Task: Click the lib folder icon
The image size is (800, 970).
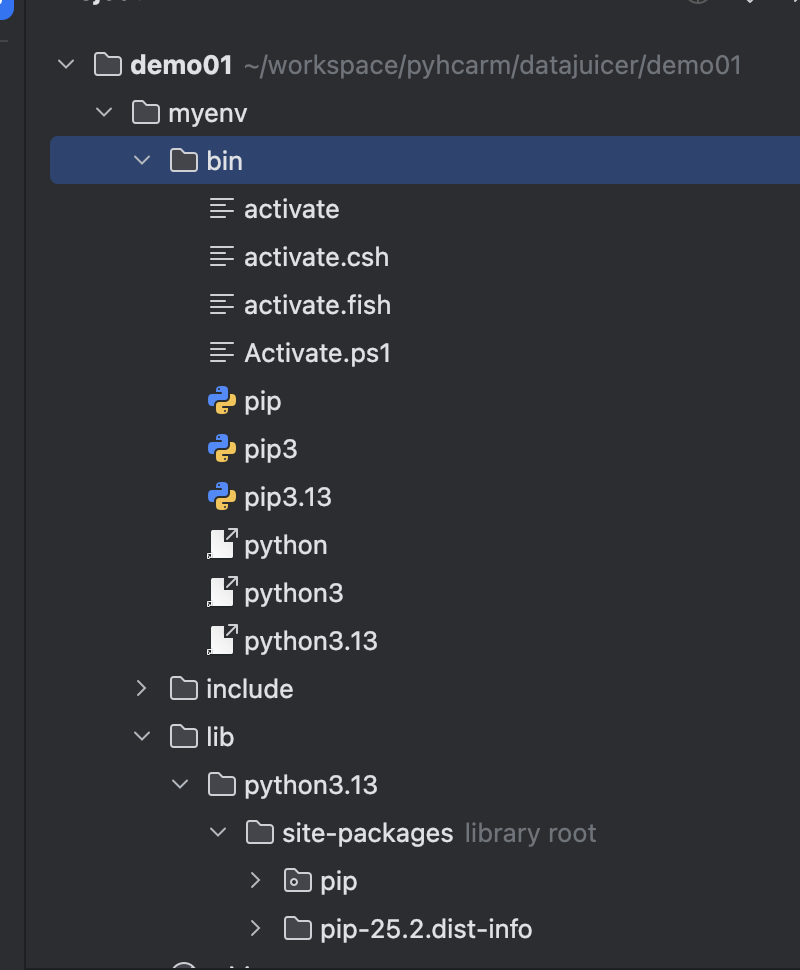Action: [184, 736]
